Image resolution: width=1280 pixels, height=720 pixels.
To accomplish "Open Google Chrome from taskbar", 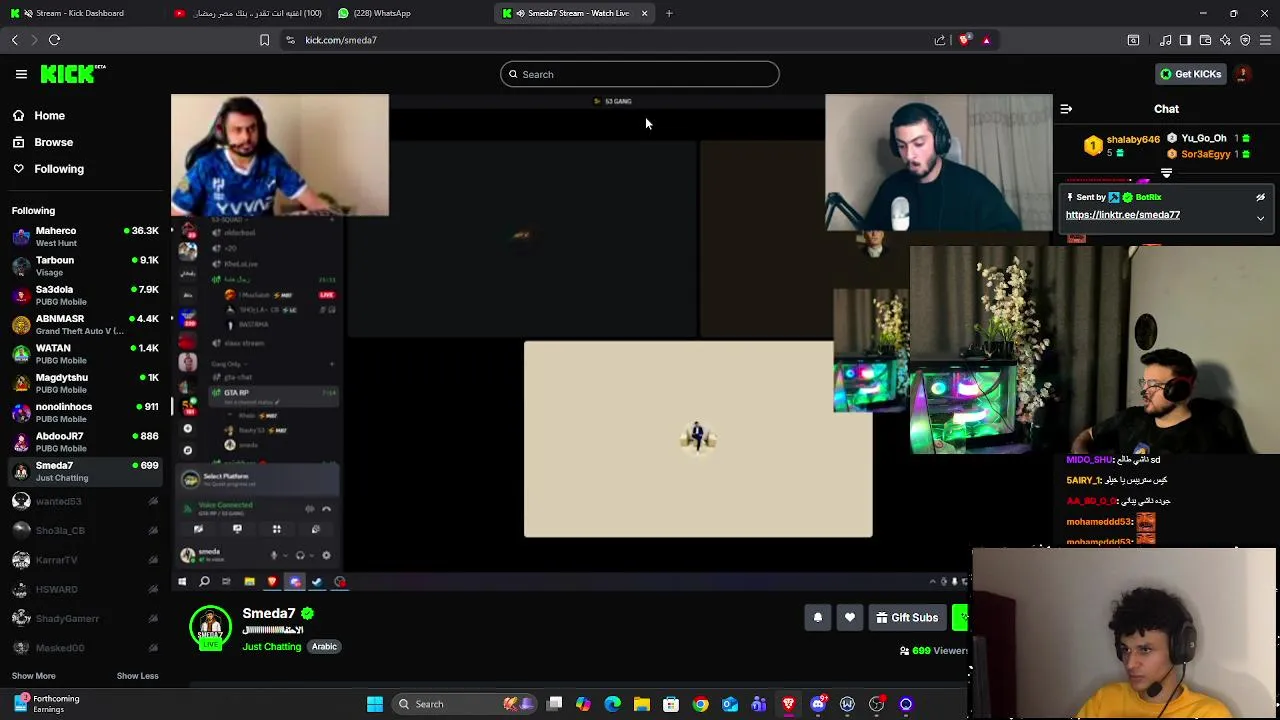I will tap(700, 704).
